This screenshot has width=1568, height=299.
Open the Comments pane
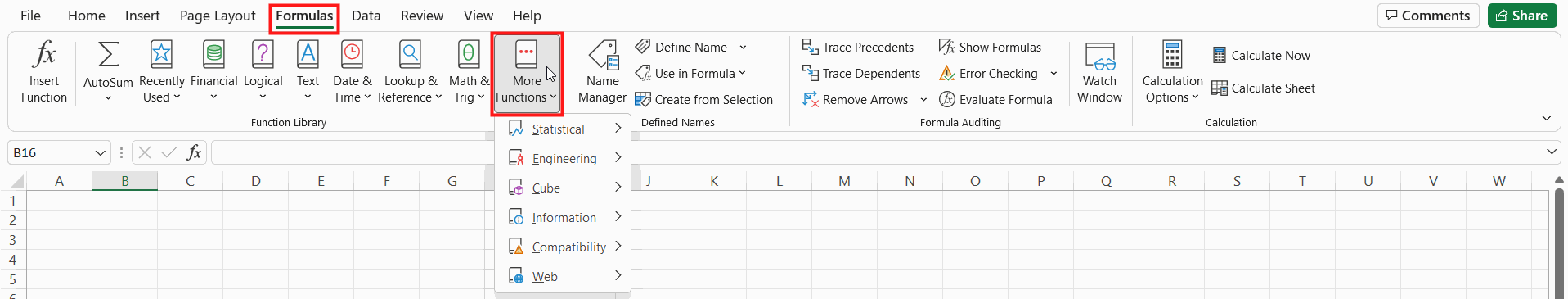tap(1427, 16)
